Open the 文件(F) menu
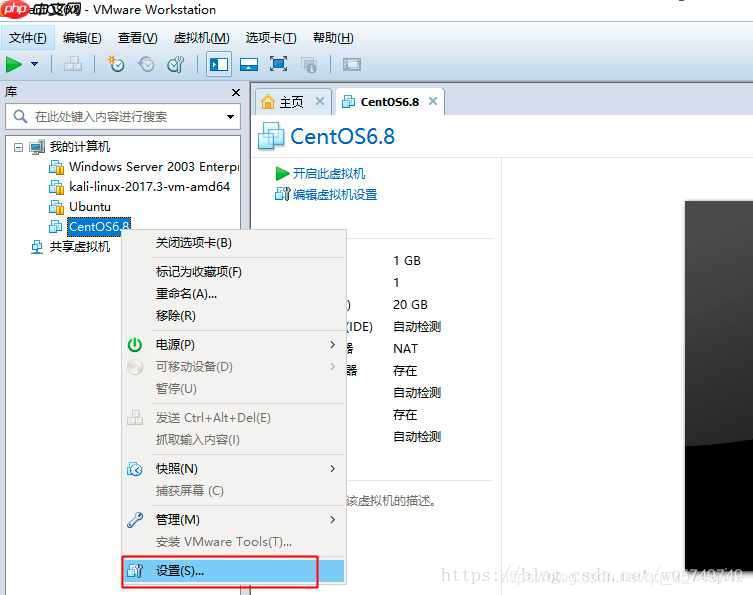753x595 pixels. click(x=27, y=38)
